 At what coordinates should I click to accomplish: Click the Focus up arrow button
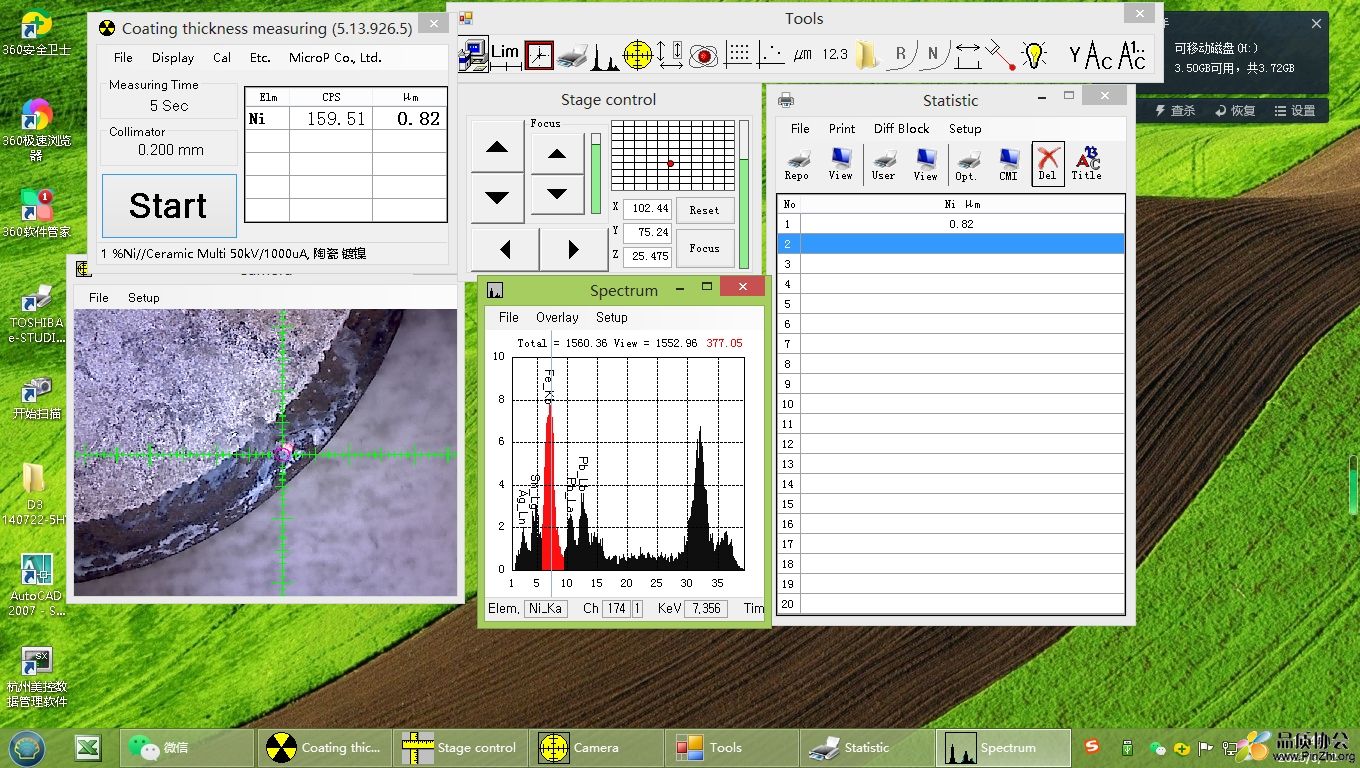tap(557, 153)
